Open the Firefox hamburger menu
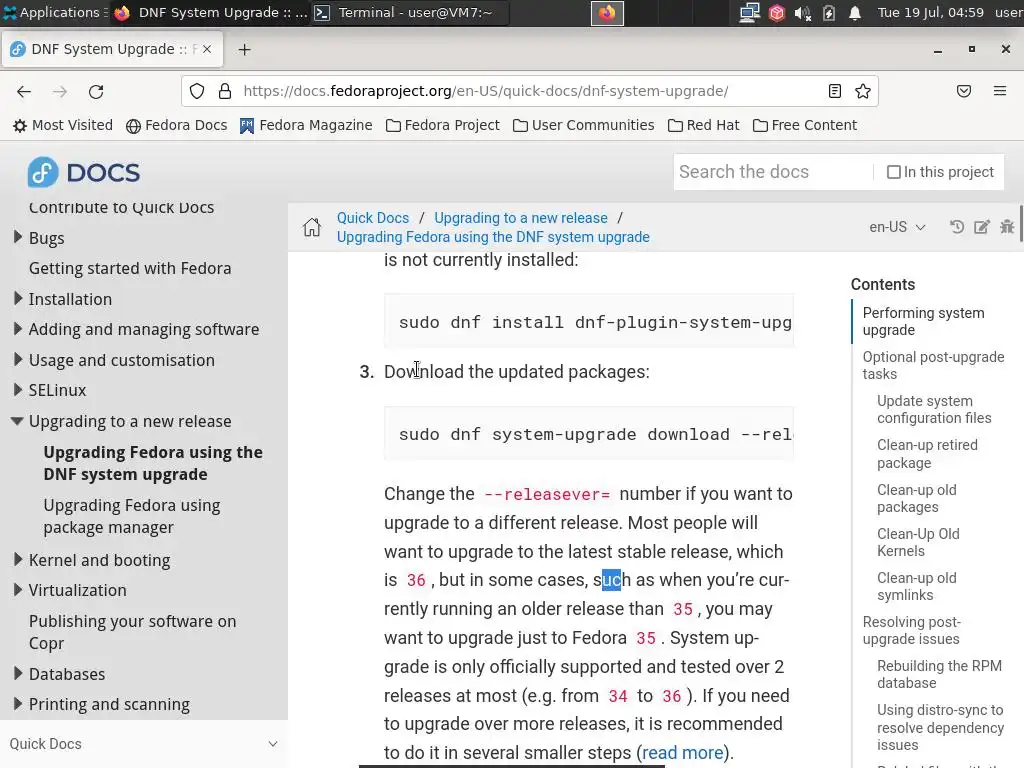The width and height of the screenshot is (1024, 768). click(1000, 91)
